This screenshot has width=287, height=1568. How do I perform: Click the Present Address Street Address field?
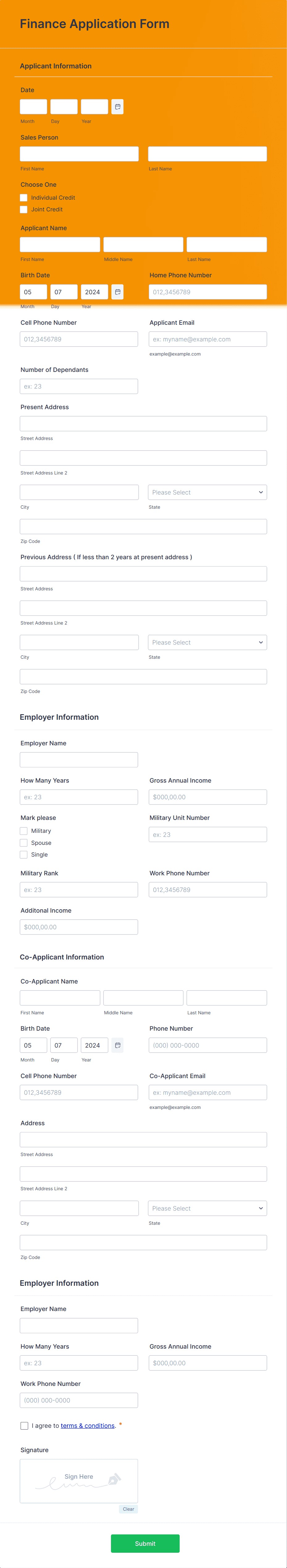point(143,424)
